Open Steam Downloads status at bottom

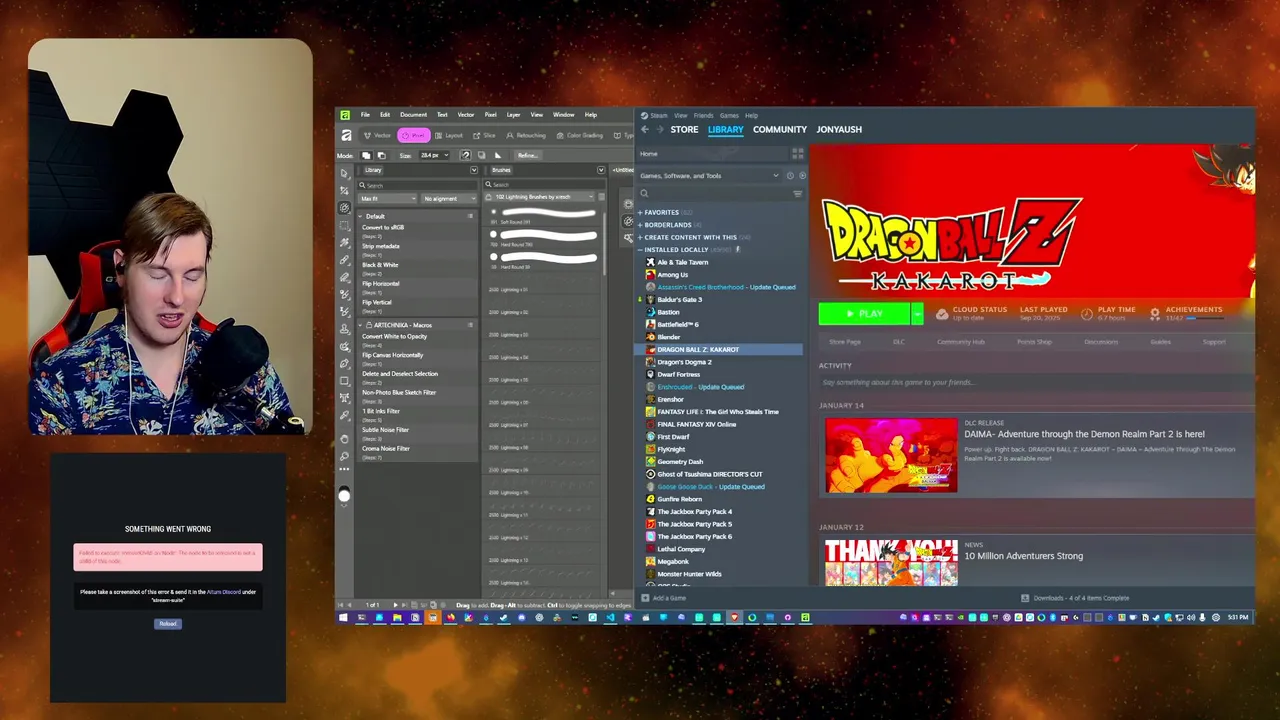(x=1075, y=598)
